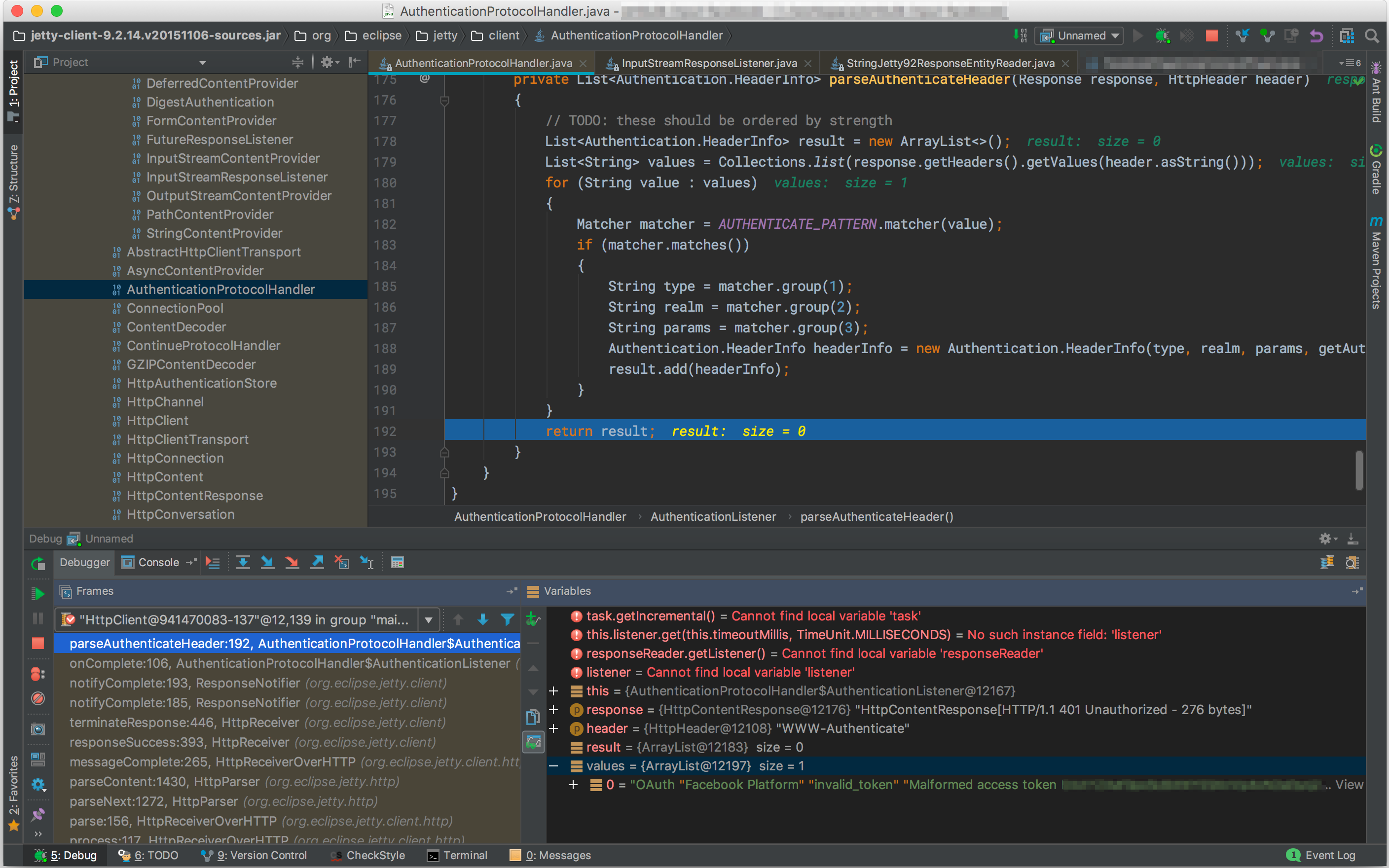Click the Run to Cursor icon
Screen dimensions: 1389x868
(x=367, y=563)
